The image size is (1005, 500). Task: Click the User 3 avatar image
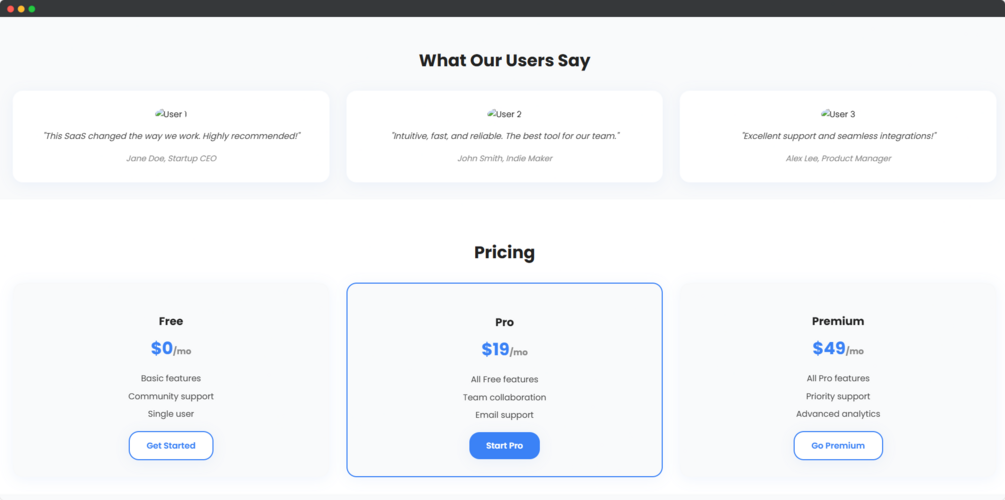[838, 114]
